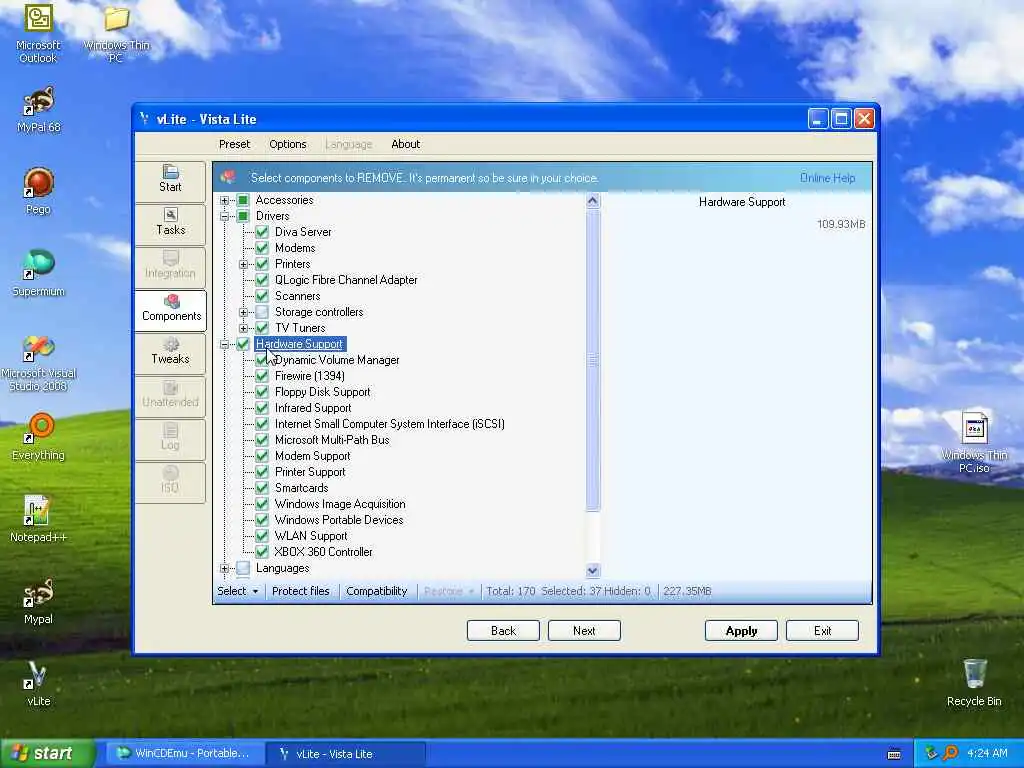Select vLite - Vista Lite taskbar item
This screenshot has width=1024, height=768.
346,754
